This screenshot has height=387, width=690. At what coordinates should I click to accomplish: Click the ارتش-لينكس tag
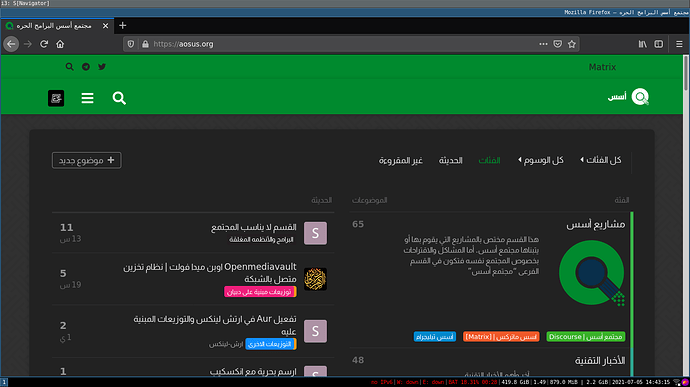tap(226, 344)
